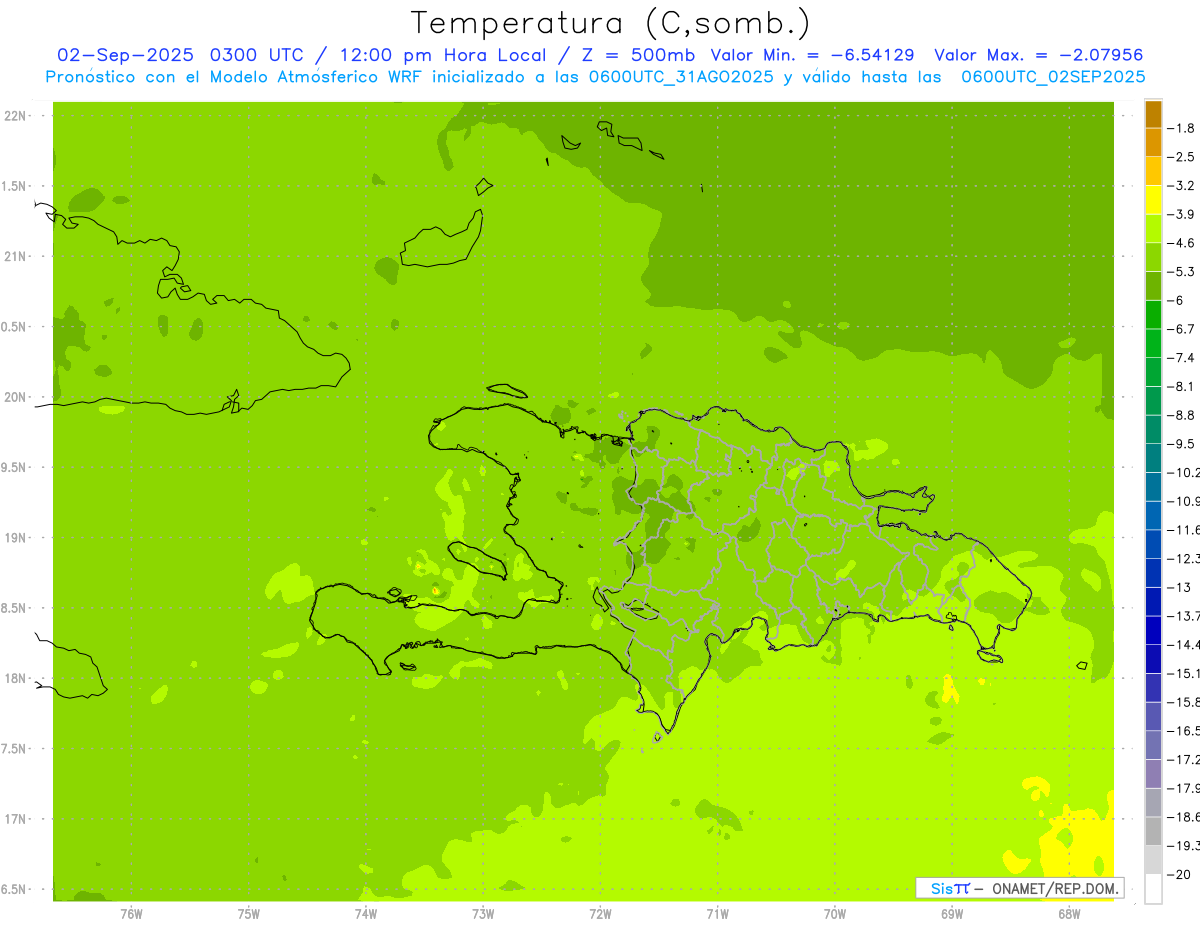This screenshot has width=1200, height=927.
Task: Click 'Valor Min. = -6.54129' value
Action: [x=812, y=55]
